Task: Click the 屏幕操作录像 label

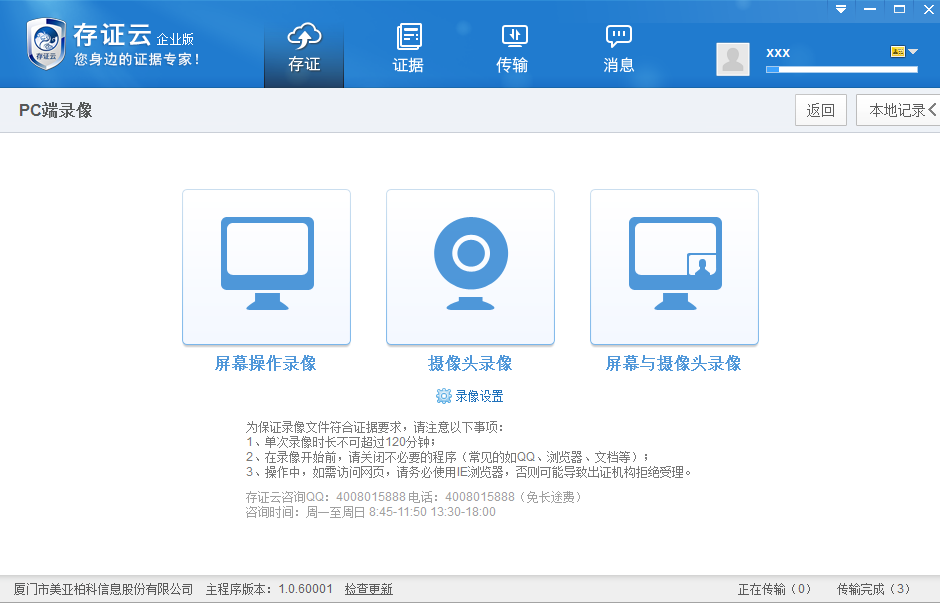Action: (266, 363)
